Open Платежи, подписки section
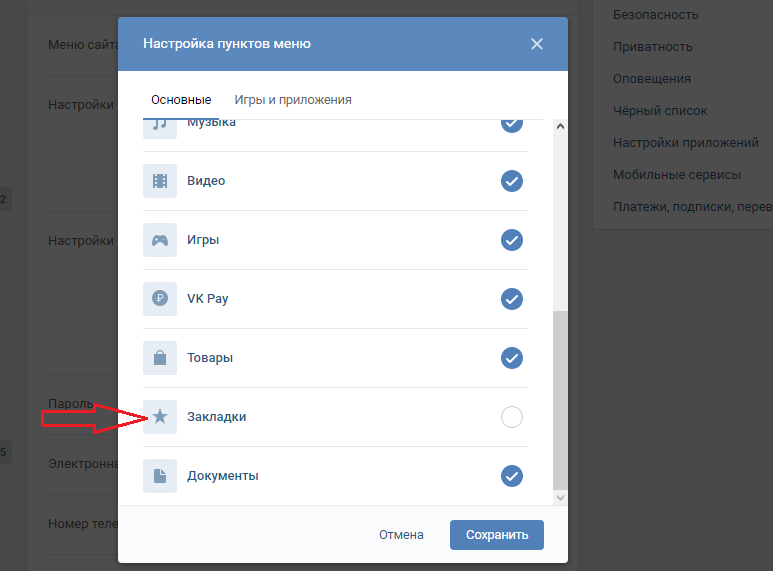Image resolution: width=773 pixels, height=571 pixels. click(x=693, y=207)
